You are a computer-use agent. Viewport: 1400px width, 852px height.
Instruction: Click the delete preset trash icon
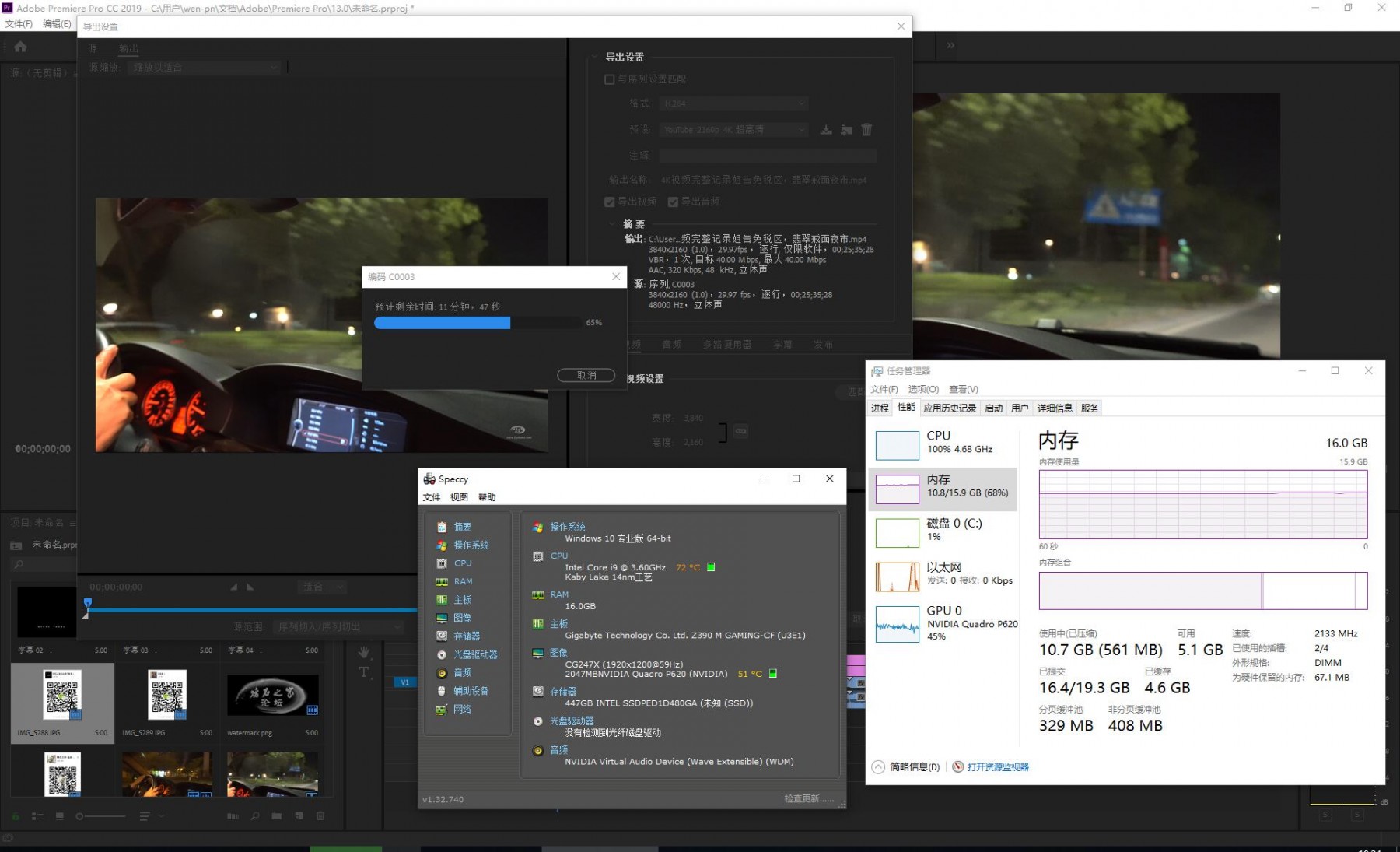coord(866,130)
